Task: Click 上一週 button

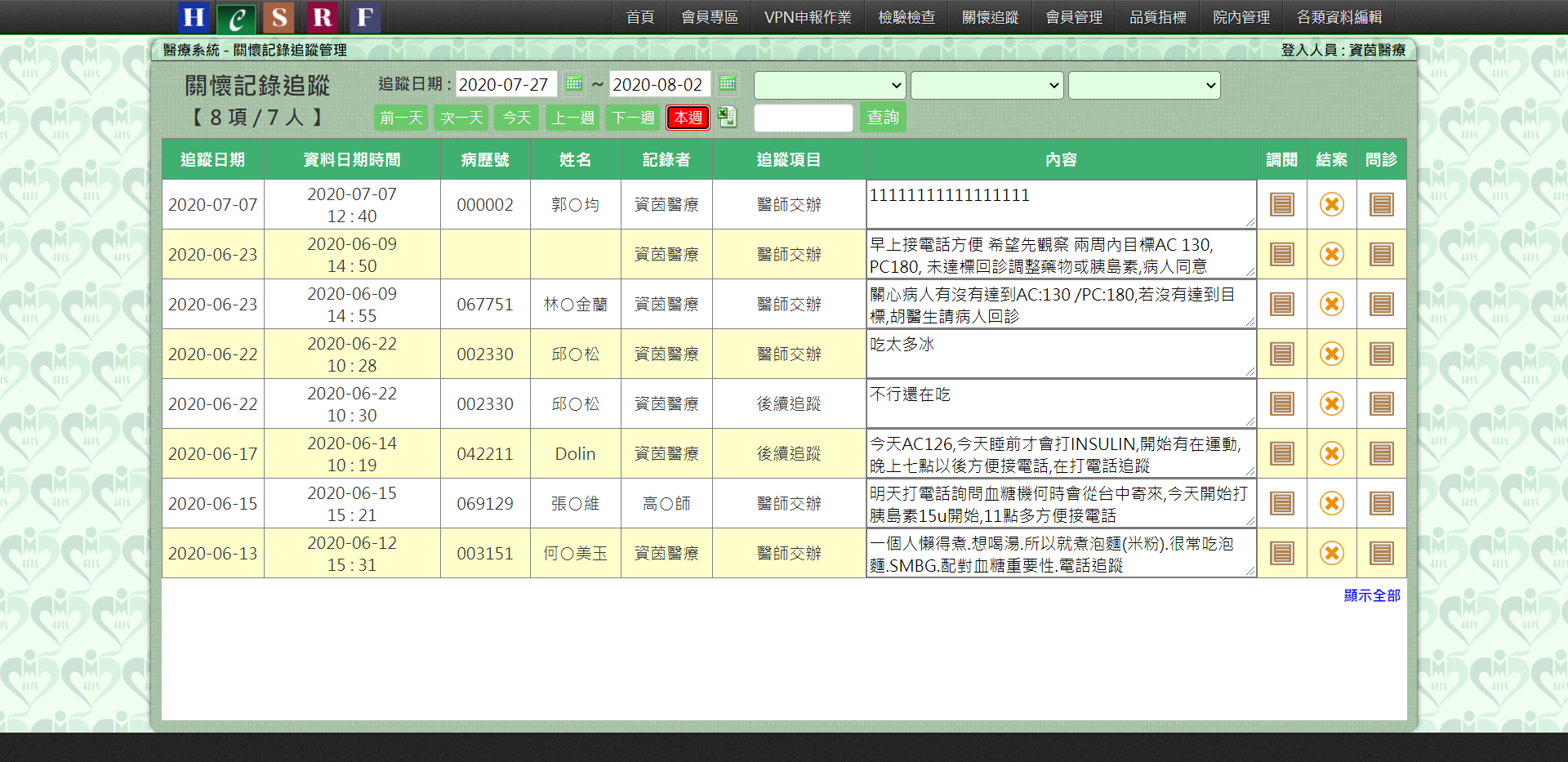Action: point(572,118)
